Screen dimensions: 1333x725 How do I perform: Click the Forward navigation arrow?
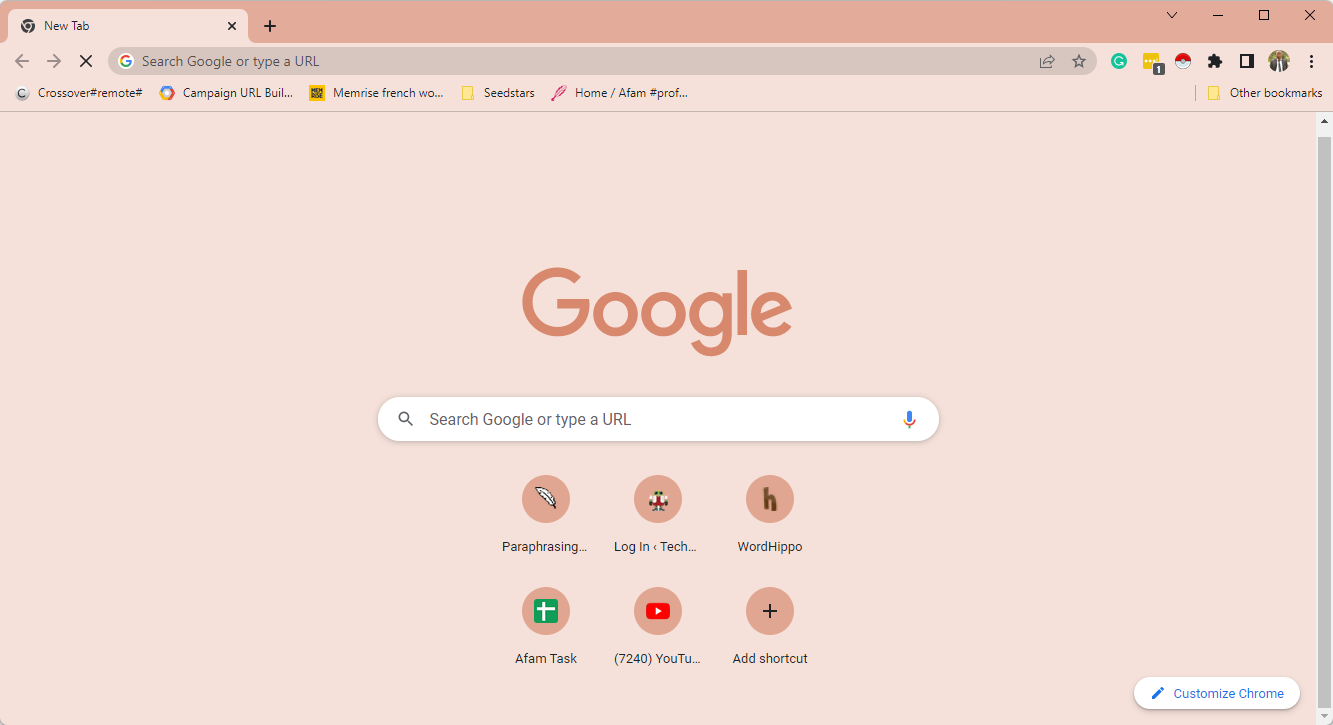point(54,61)
